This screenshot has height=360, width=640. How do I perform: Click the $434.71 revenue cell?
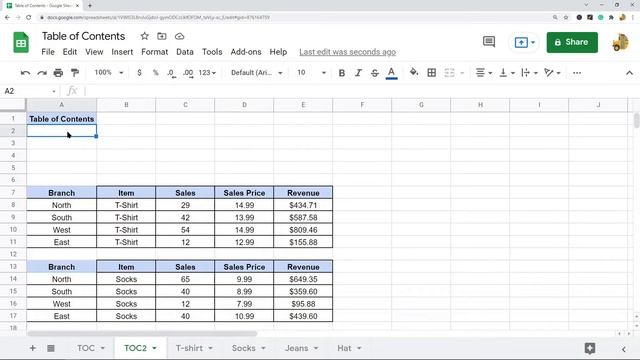(x=303, y=205)
